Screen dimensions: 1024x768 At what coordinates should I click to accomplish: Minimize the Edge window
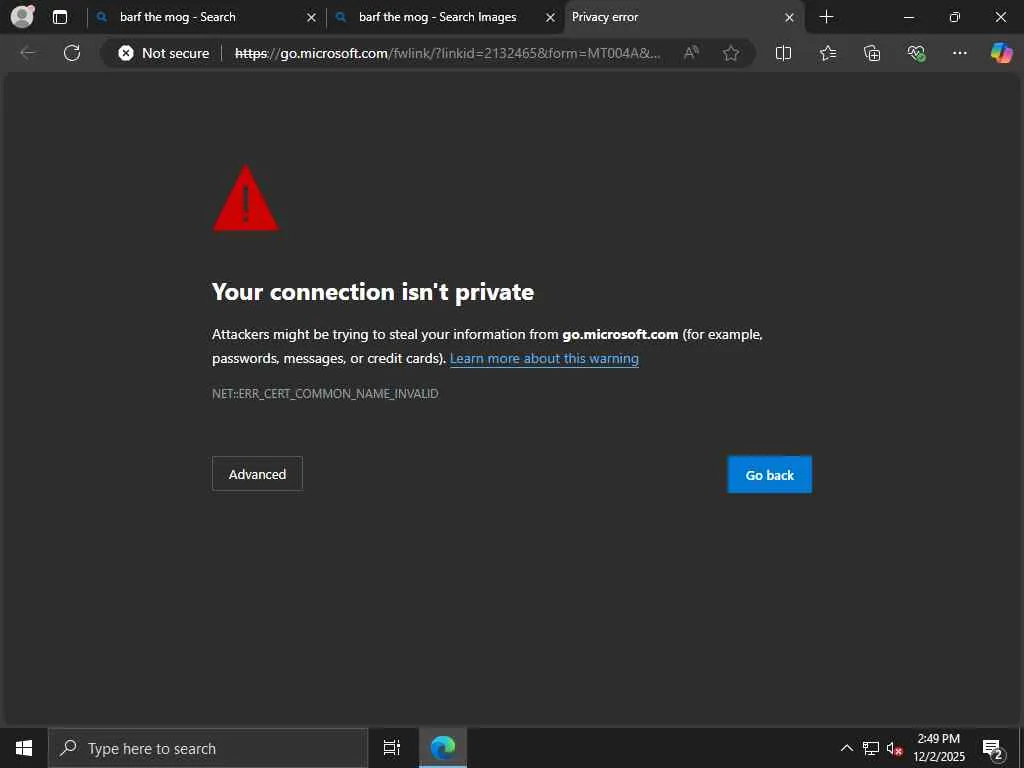(909, 17)
